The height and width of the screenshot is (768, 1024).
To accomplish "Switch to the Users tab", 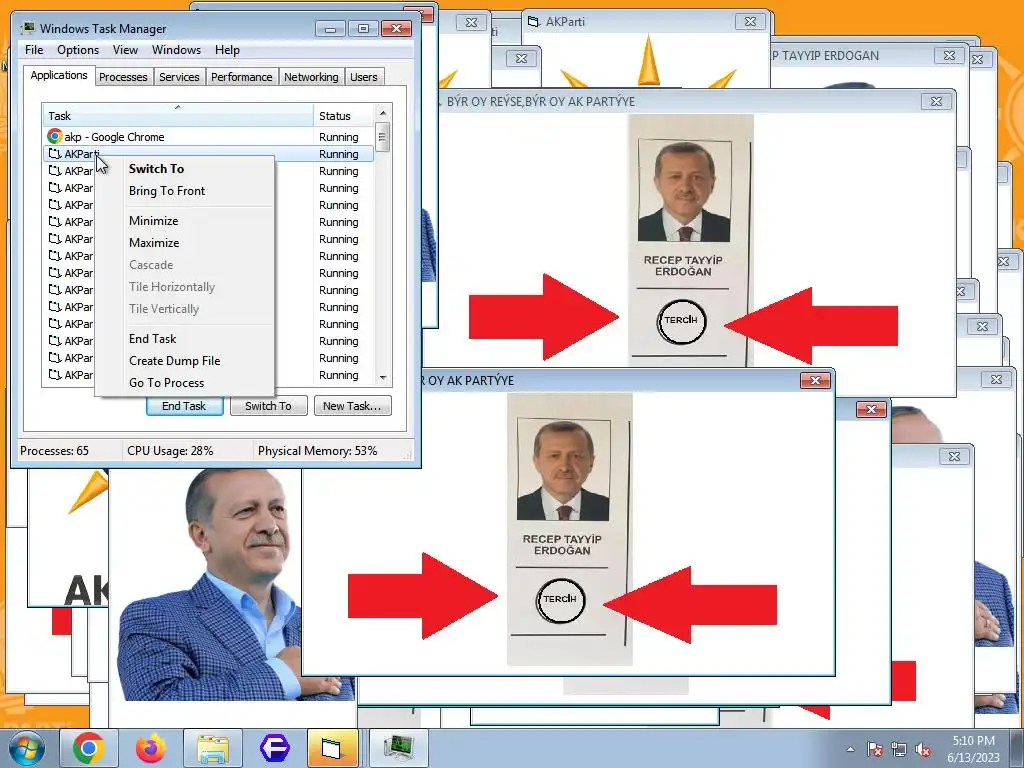I will tap(364, 77).
